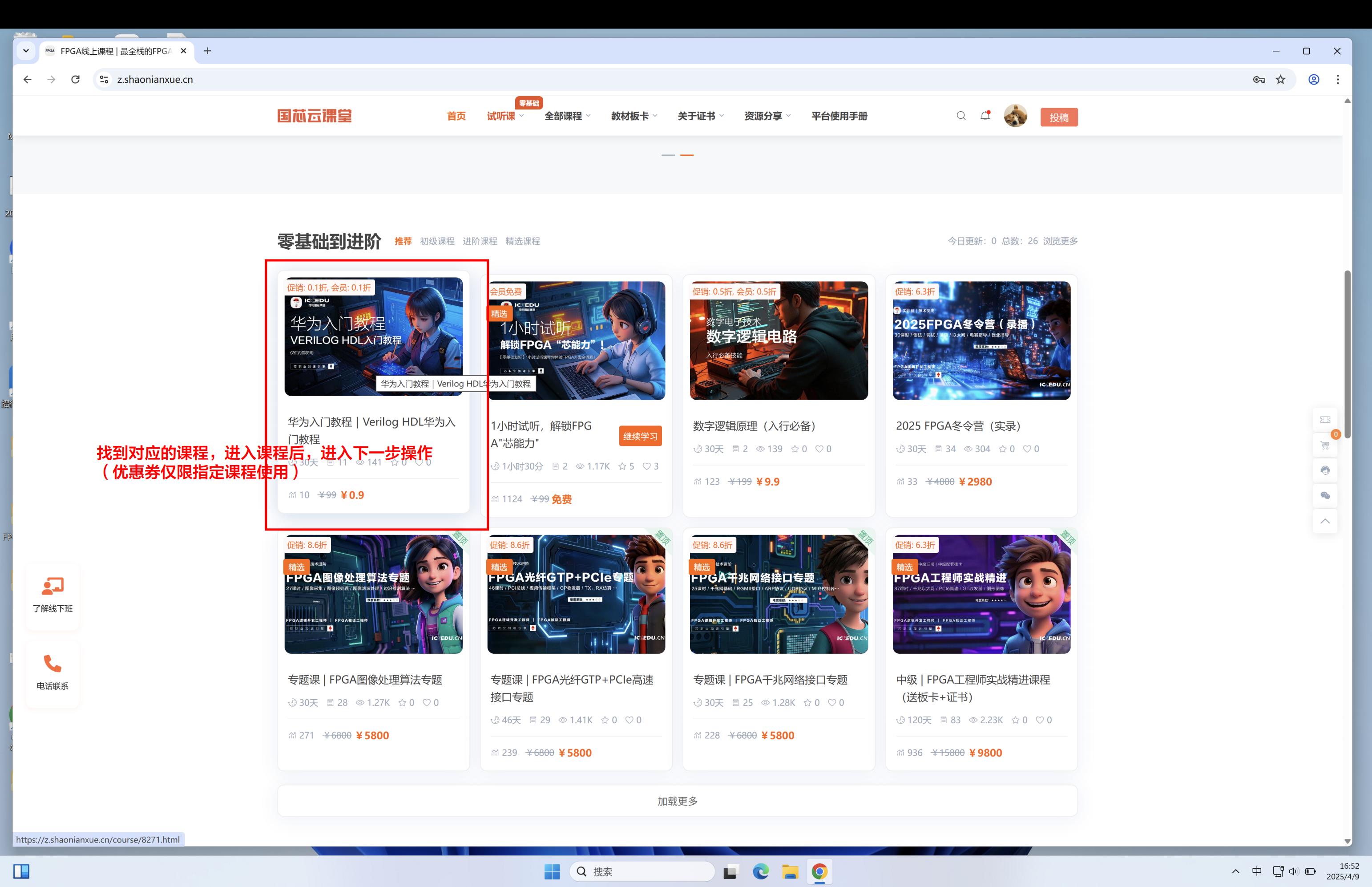Switch to the 初级课程 tab
This screenshot has height=887, width=1372.
pyautogui.click(x=437, y=241)
